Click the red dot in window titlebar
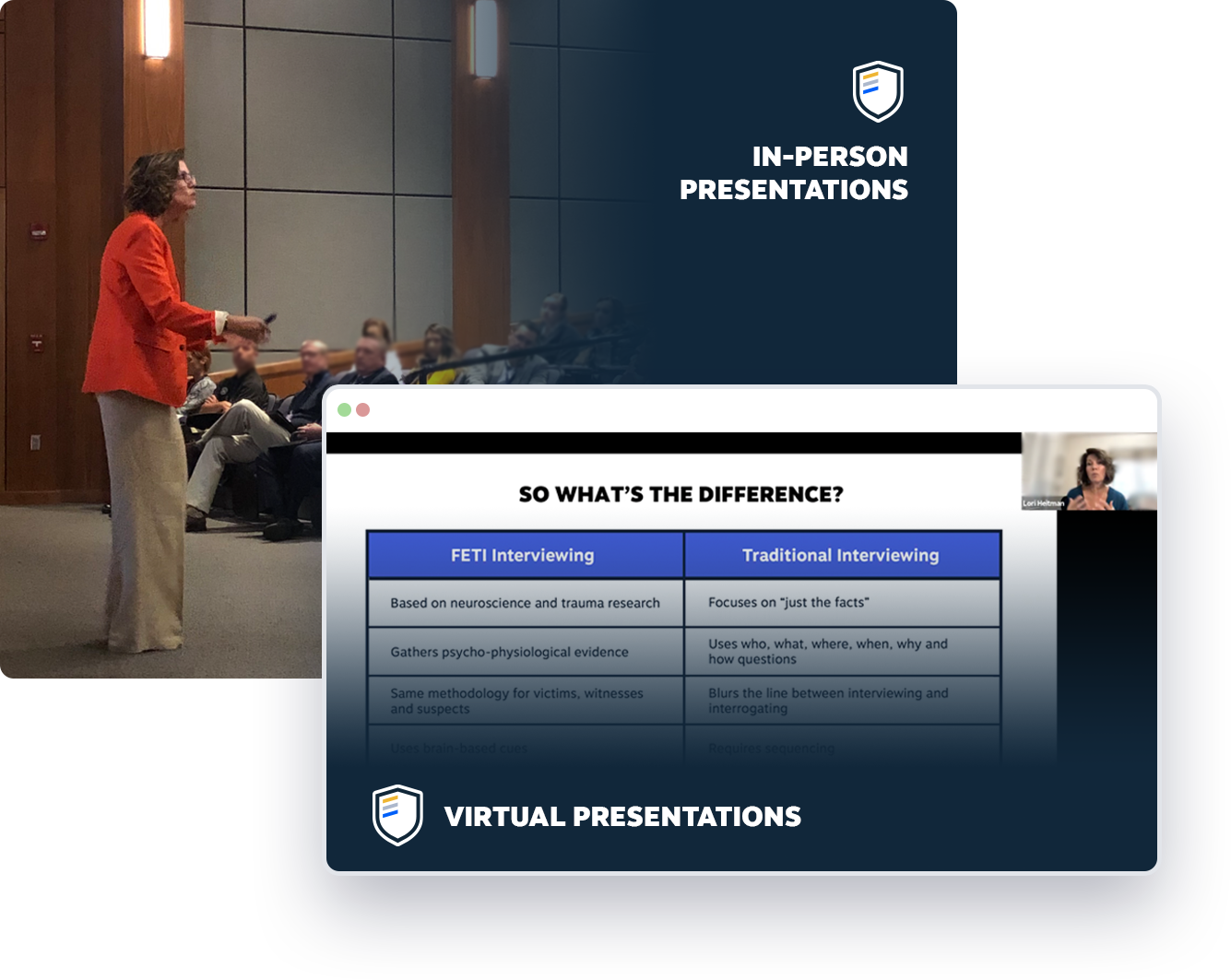This screenshot has width=1231, height=980. tap(363, 409)
